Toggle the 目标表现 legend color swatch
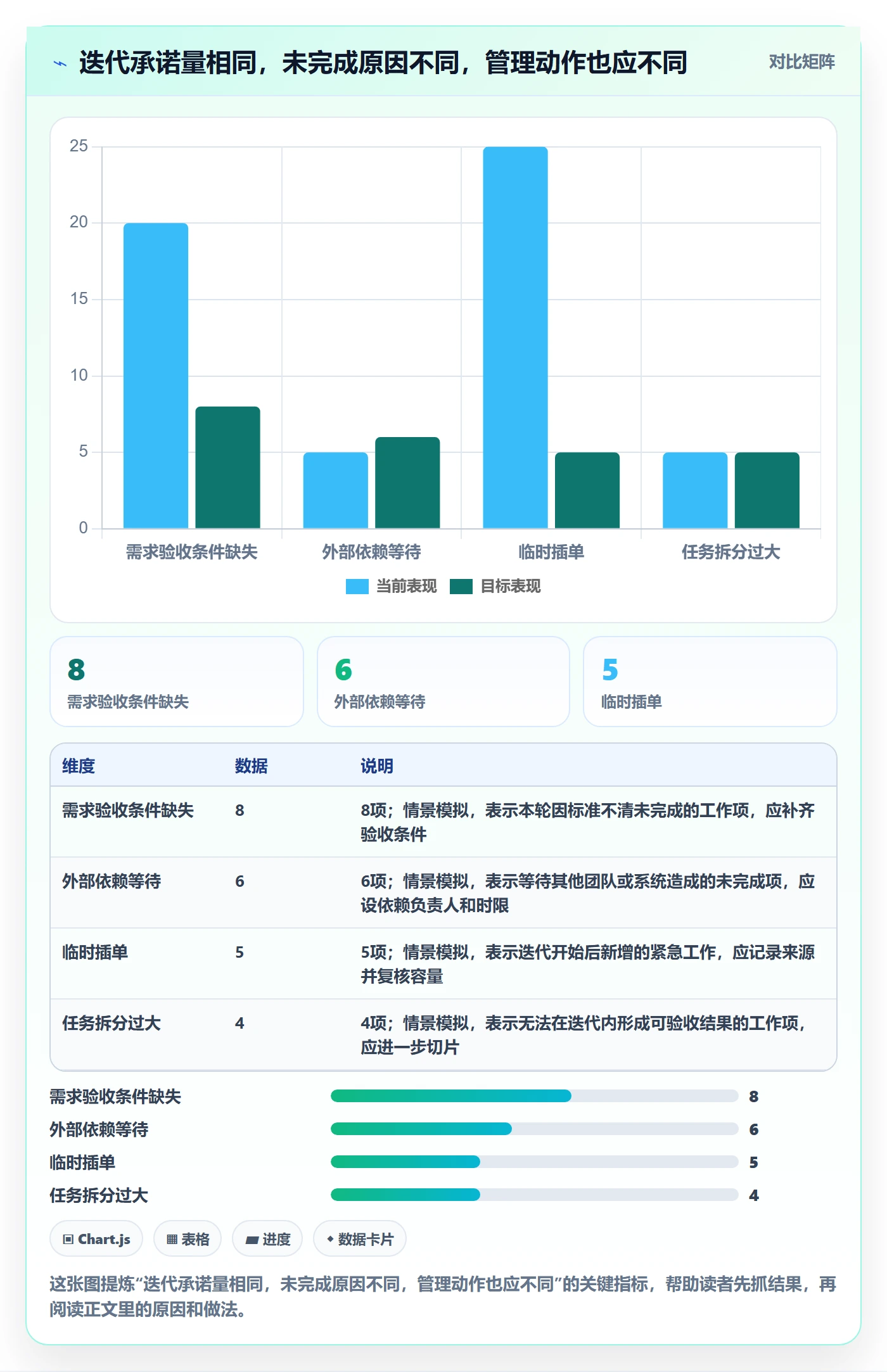 (x=461, y=587)
